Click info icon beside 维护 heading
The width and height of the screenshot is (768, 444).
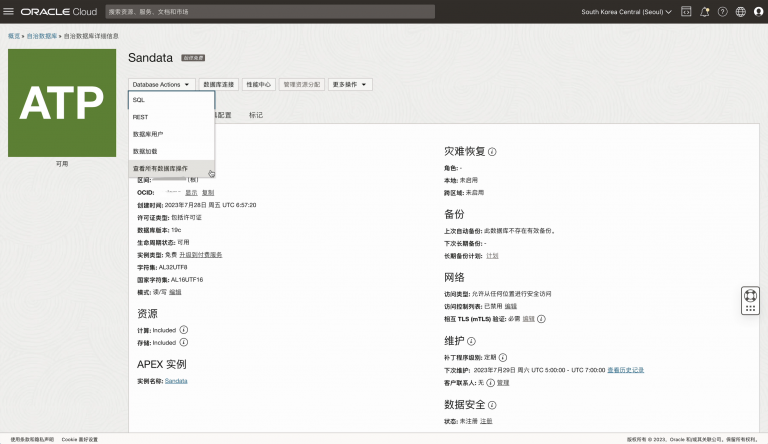(471, 342)
